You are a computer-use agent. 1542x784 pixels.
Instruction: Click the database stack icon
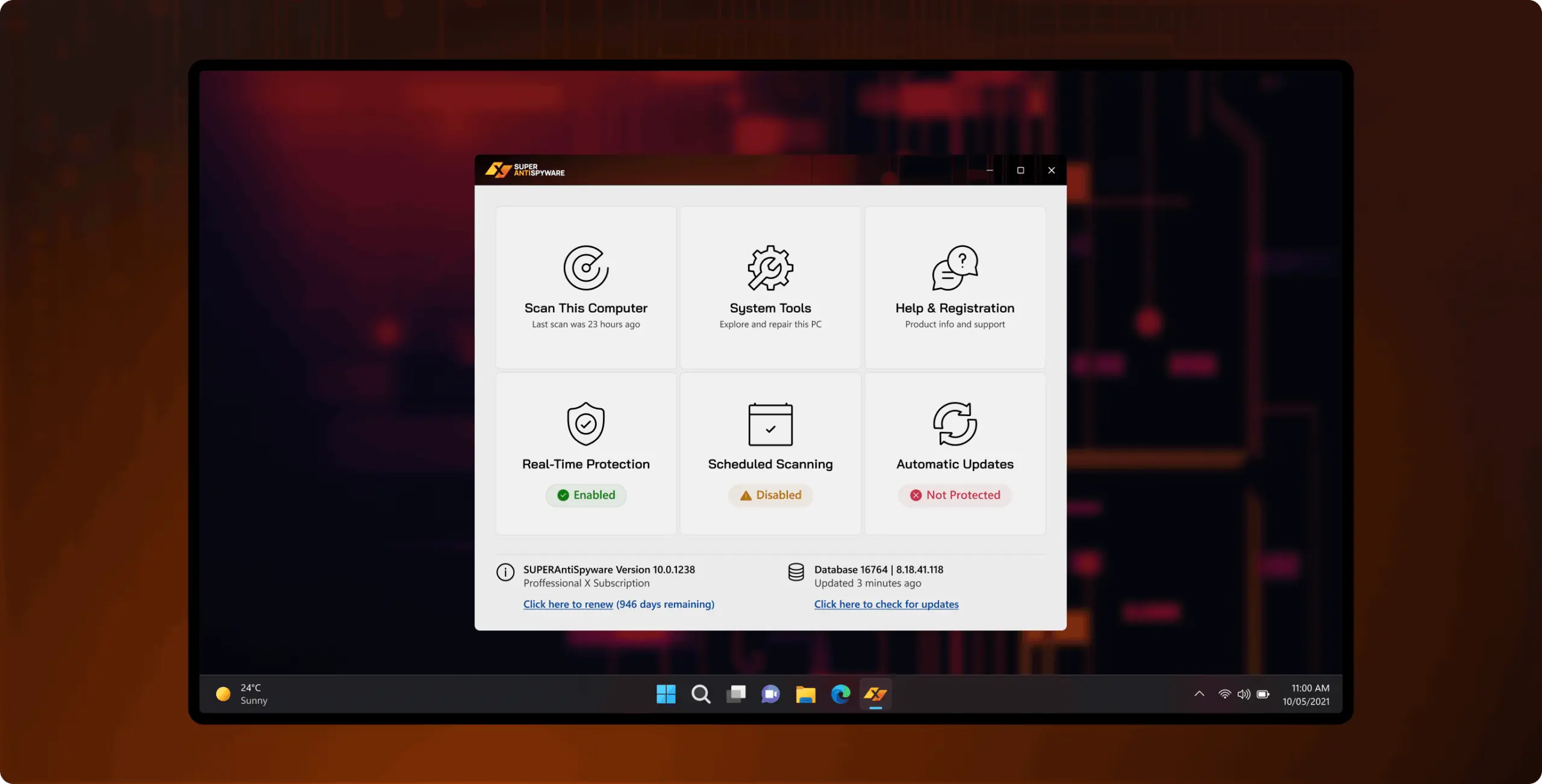796,572
